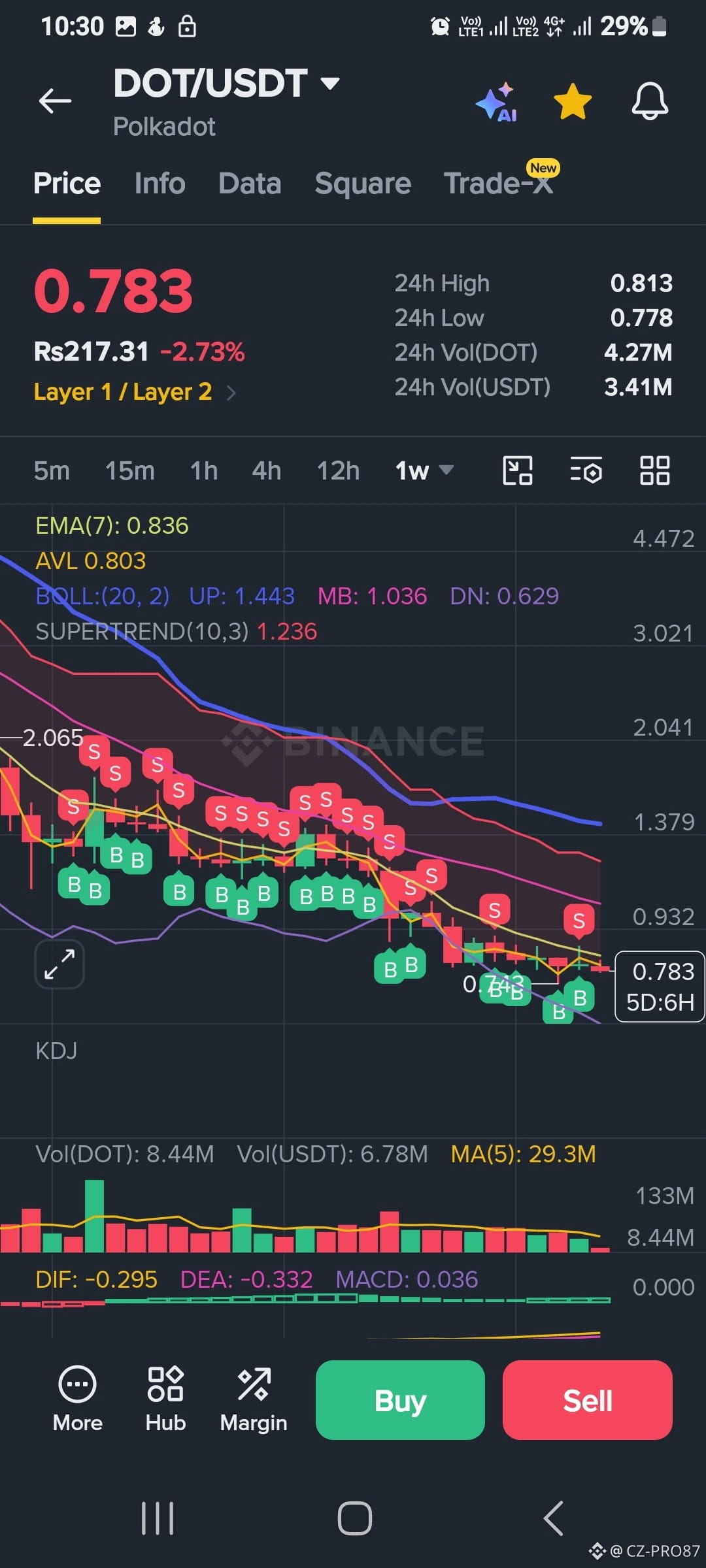Switch to the Data tab
The height and width of the screenshot is (1568, 706).
point(250,183)
